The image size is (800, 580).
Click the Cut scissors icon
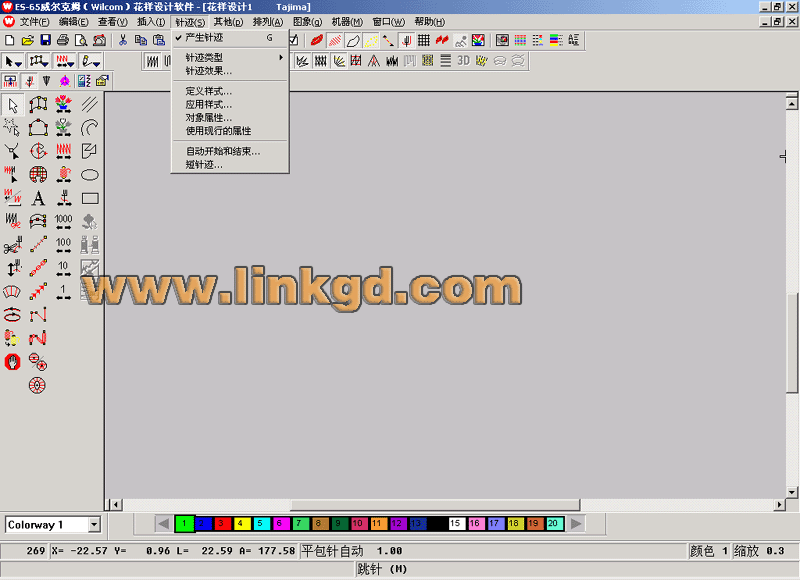point(122,40)
